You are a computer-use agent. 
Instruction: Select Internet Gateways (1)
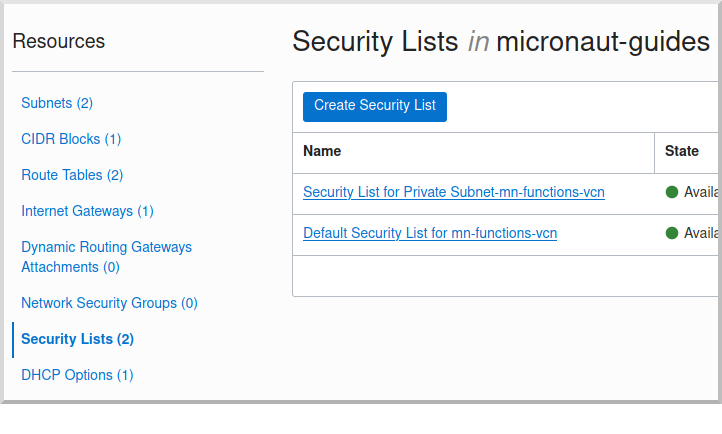pyautogui.click(x=87, y=211)
